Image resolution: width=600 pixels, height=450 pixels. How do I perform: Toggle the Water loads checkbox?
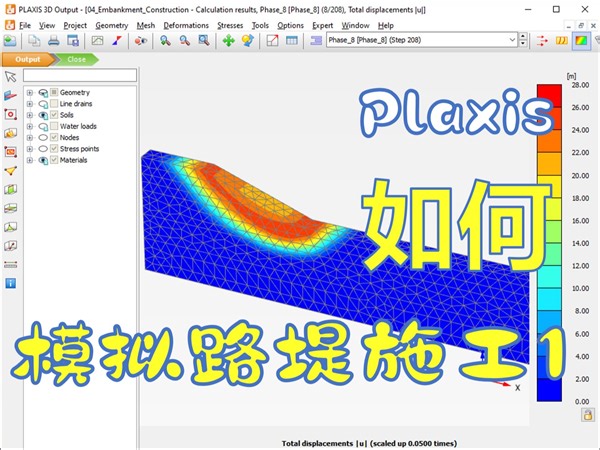(x=54, y=126)
